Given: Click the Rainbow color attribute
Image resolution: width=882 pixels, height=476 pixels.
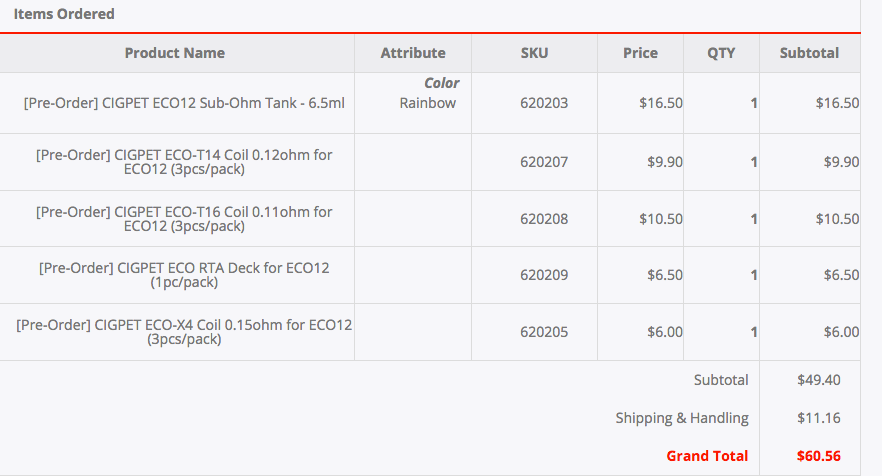Looking at the screenshot, I should click(x=427, y=102).
